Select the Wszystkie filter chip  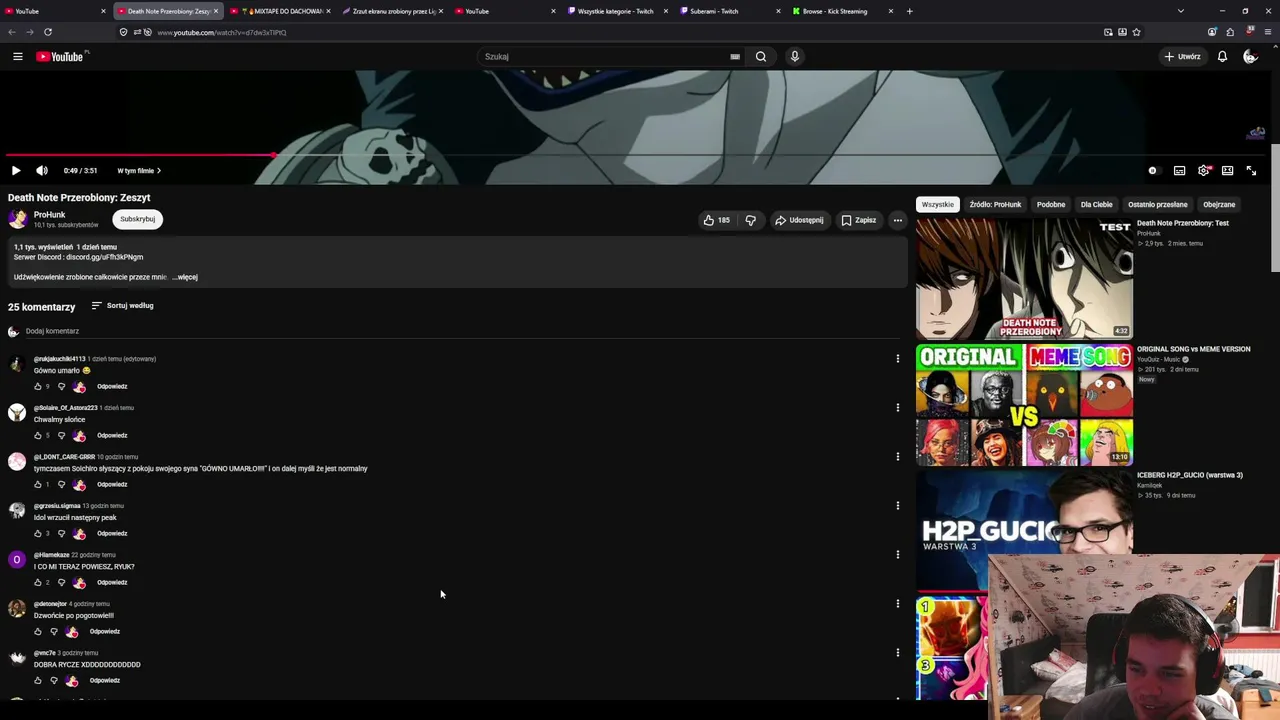coord(938,205)
